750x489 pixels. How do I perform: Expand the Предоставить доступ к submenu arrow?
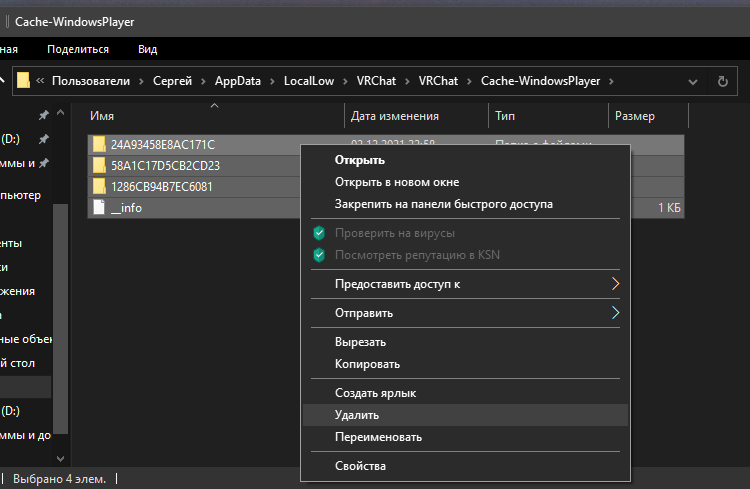pyautogui.click(x=616, y=284)
